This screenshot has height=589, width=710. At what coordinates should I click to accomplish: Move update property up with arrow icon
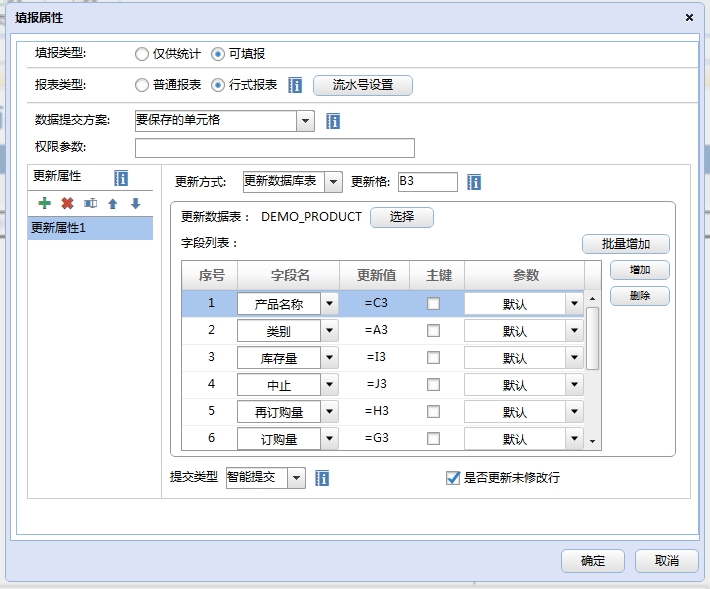click(113, 204)
